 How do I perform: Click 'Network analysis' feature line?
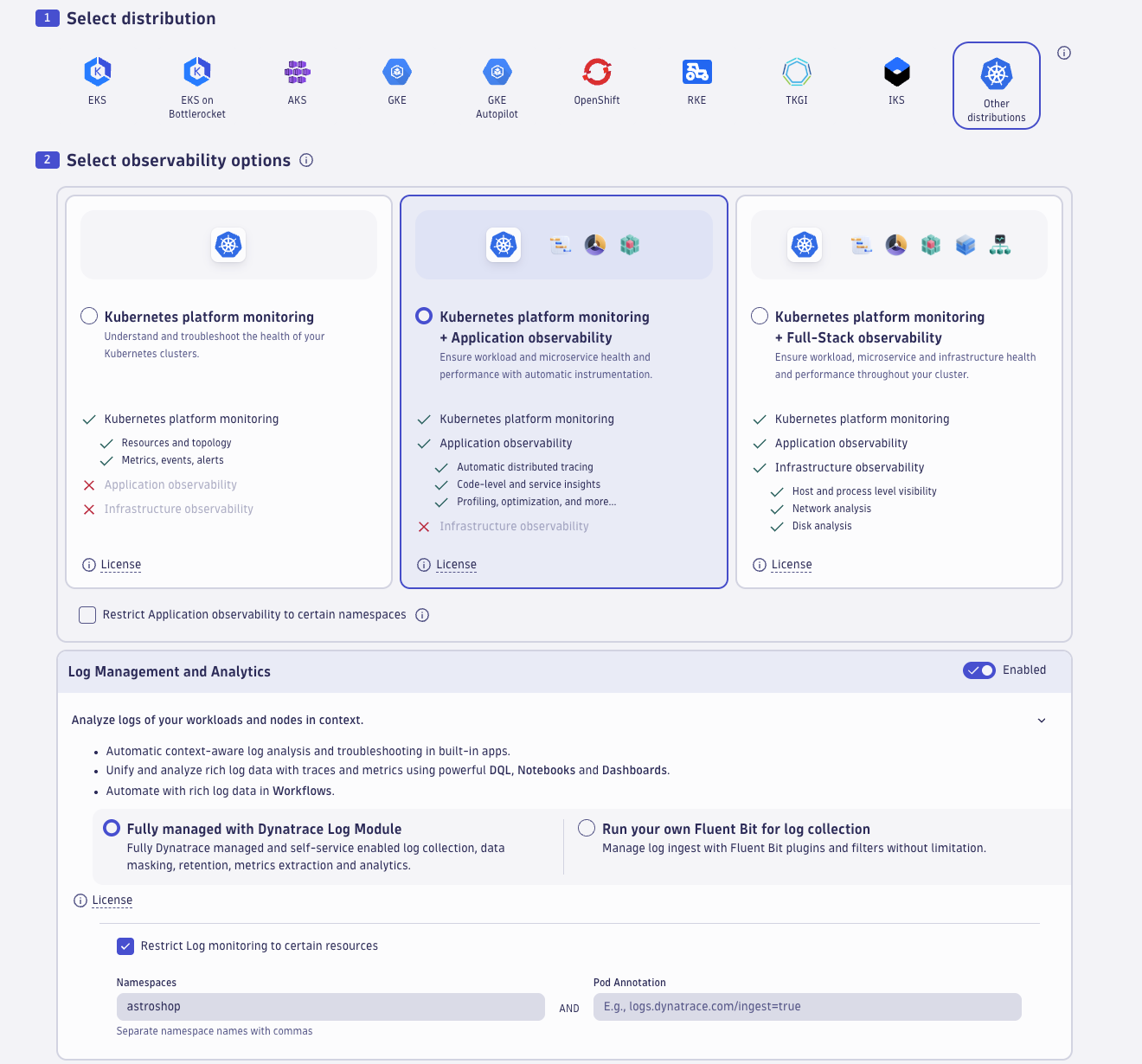coord(831,509)
